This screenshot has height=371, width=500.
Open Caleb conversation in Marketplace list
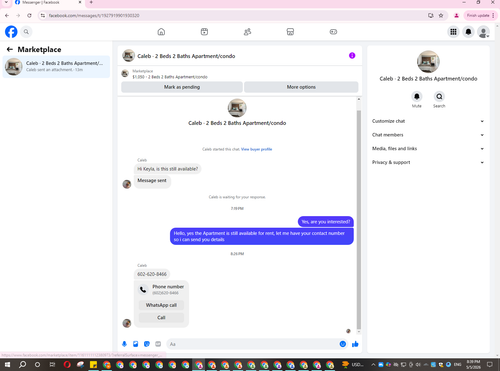56,66
